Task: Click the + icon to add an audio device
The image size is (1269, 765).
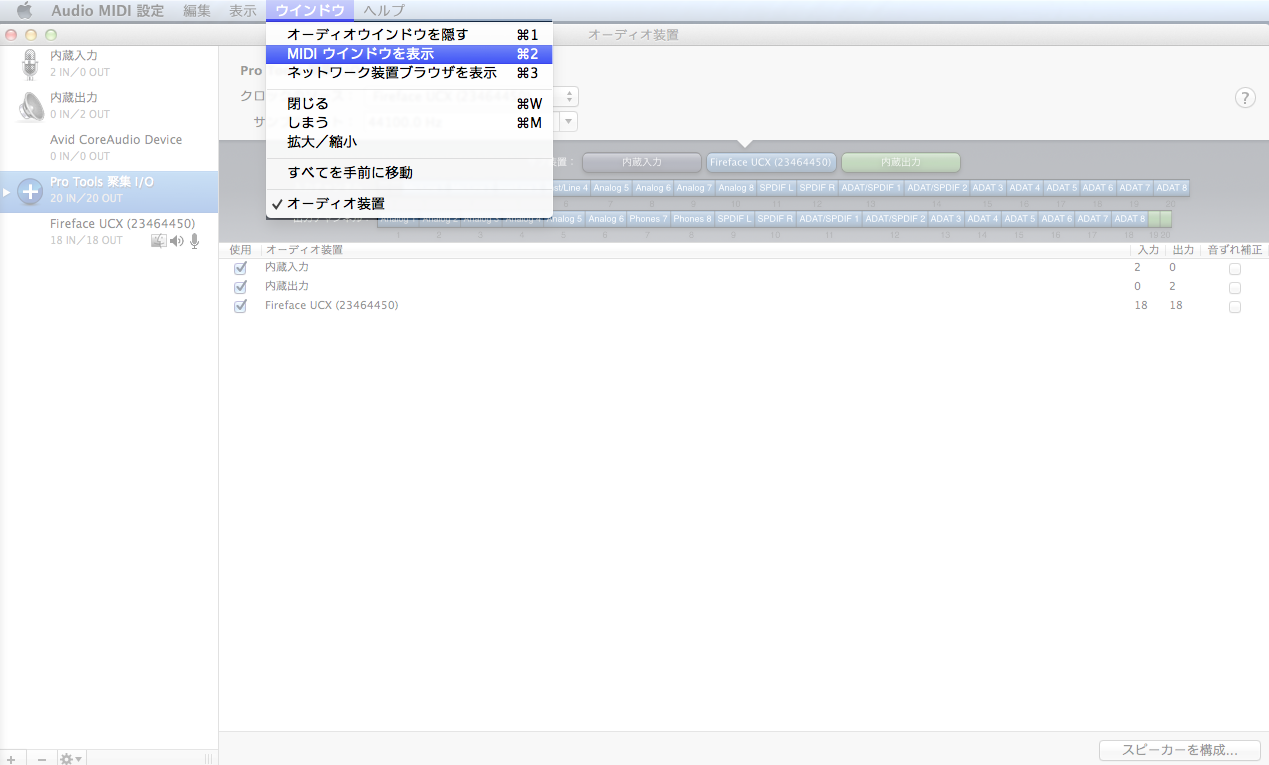Action: click(x=10, y=757)
